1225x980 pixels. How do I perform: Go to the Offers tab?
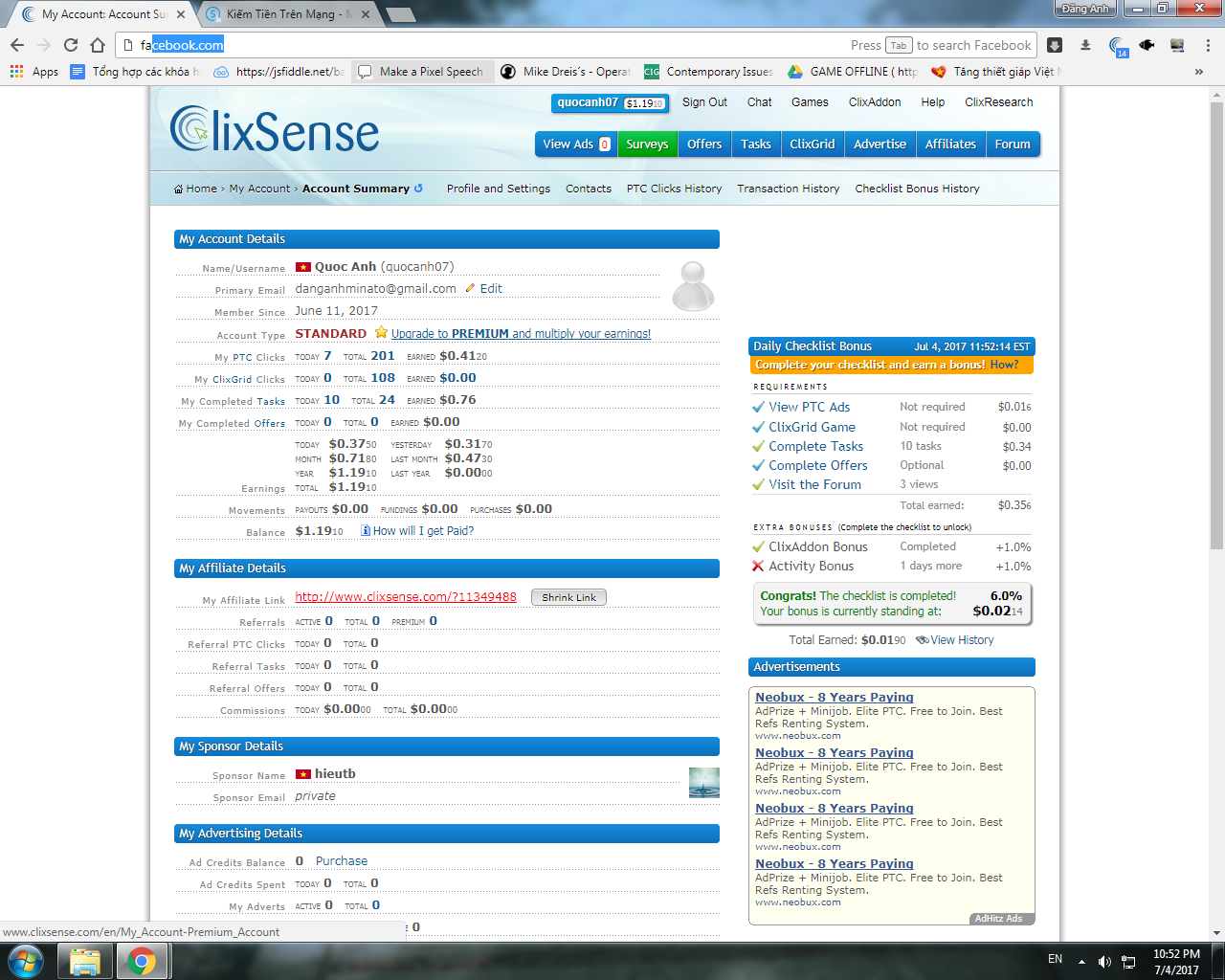point(704,145)
